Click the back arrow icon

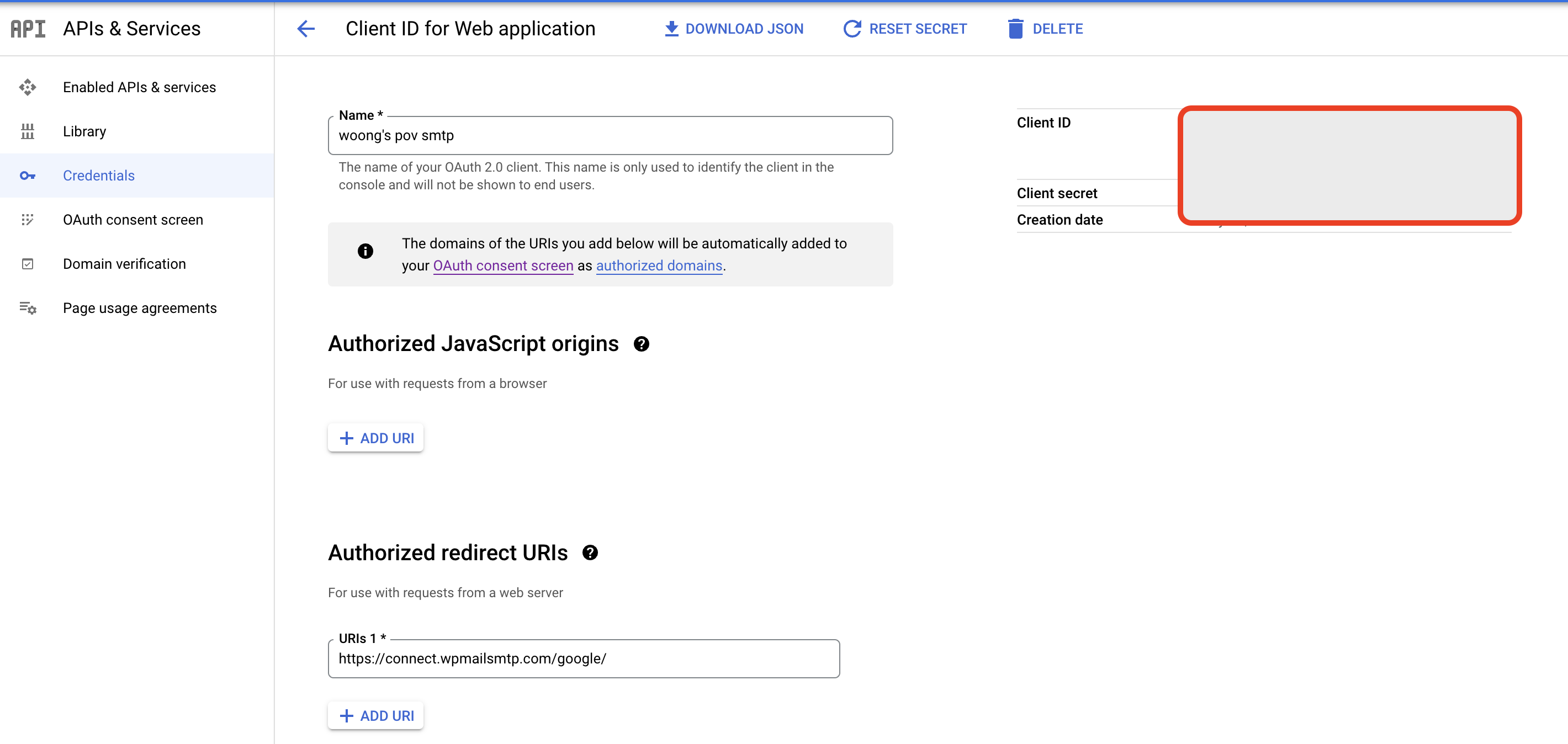[305, 29]
